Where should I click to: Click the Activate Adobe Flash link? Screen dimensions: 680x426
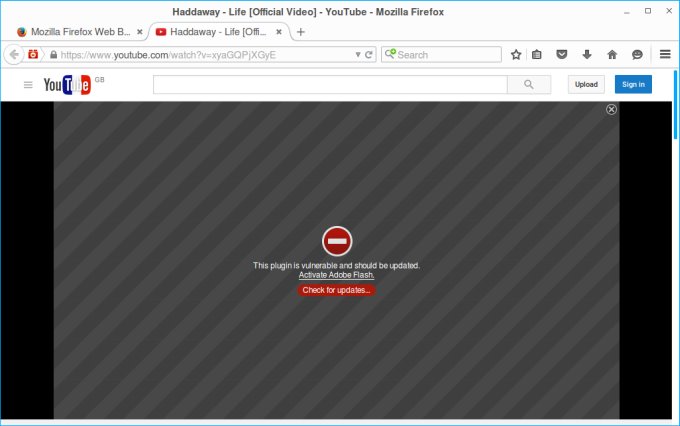337,275
